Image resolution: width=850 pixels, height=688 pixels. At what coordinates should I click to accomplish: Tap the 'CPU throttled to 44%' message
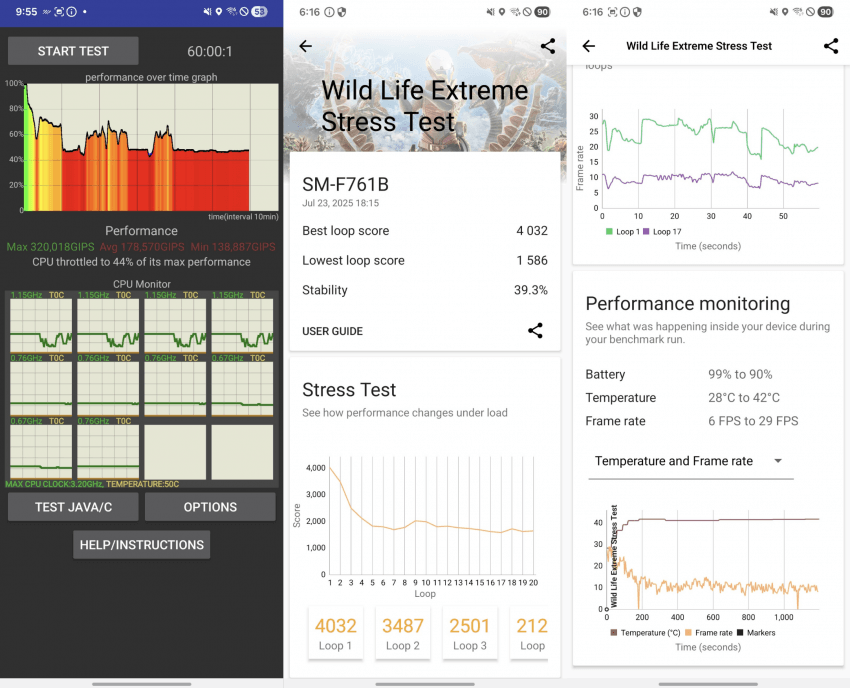pos(141,262)
